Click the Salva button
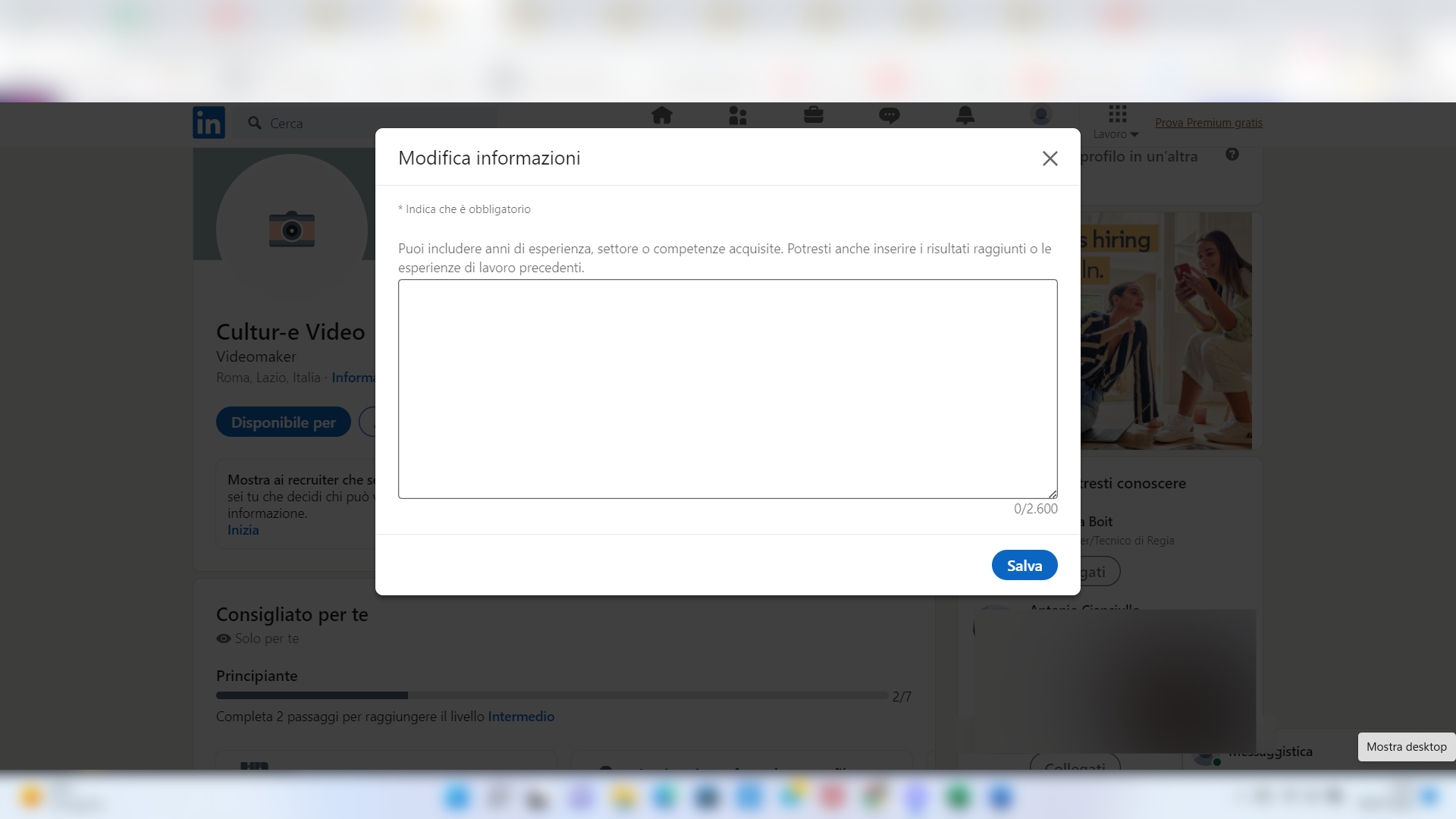Image resolution: width=1456 pixels, height=819 pixels. 1025,565
